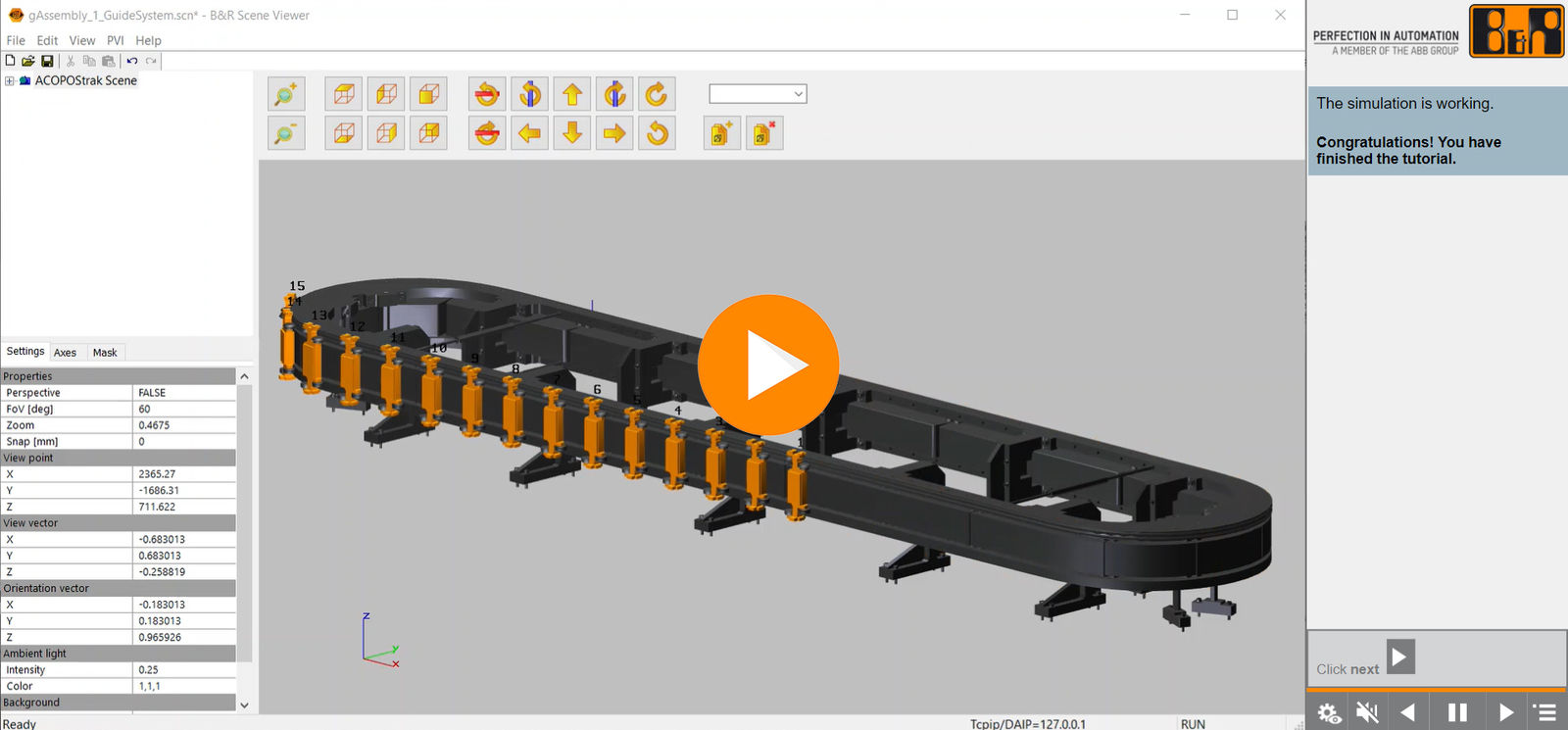The height and width of the screenshot is (730, 1568).
Task: Open a scene file with the folder icon
Action: pos(28,61)
